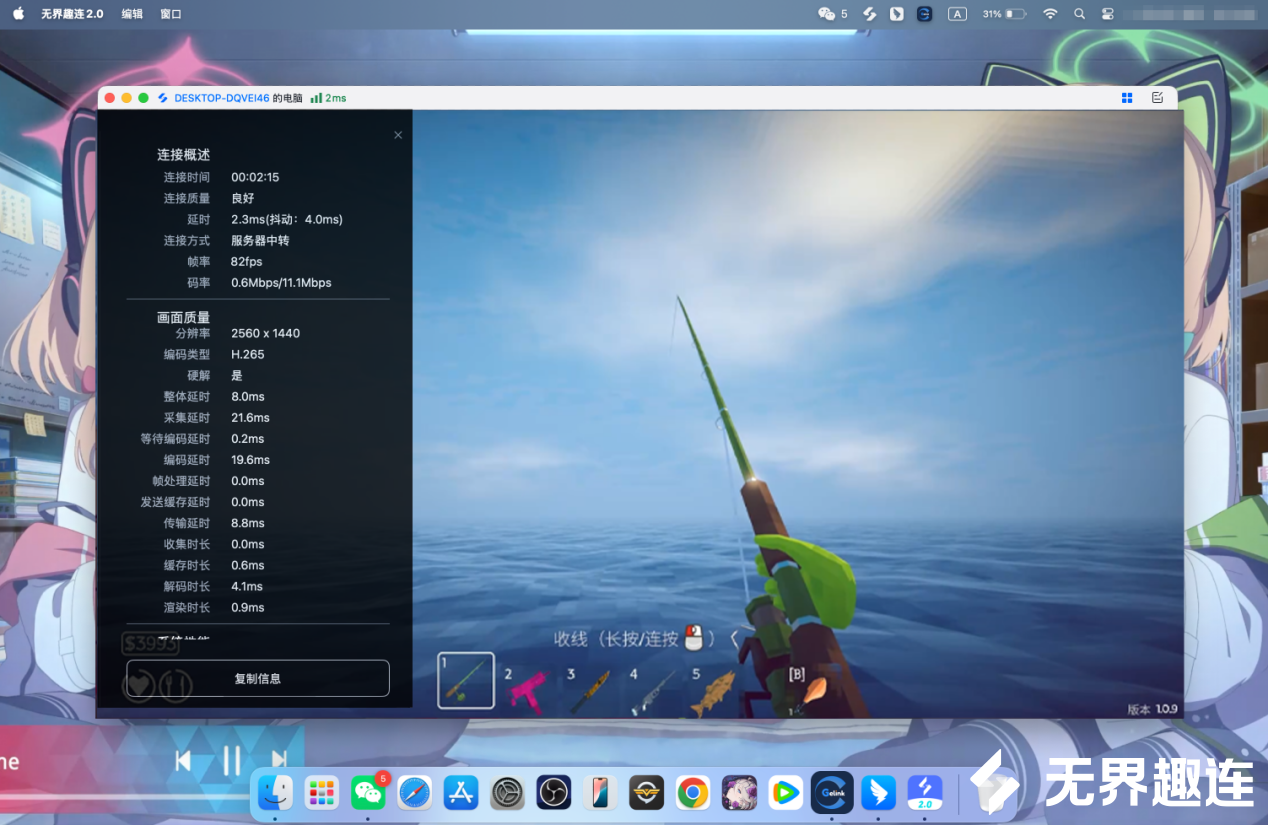Click the 整体延时 value 8.0ms
1268x825 pixels.
[248, 396]
